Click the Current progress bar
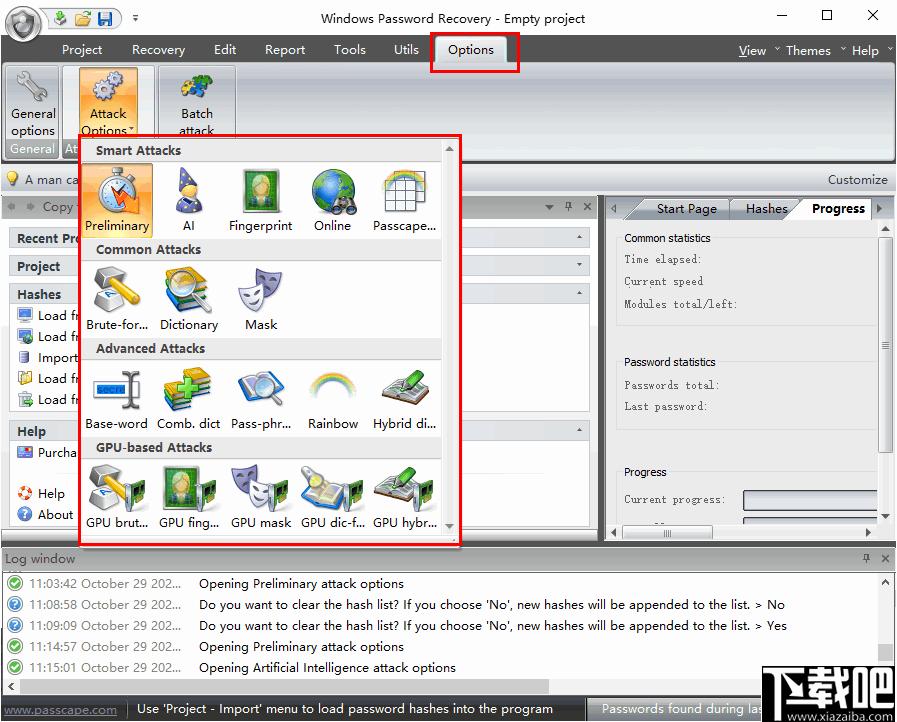Image resolution: width=897 pixels, height=722 pixels. point(810,500)
